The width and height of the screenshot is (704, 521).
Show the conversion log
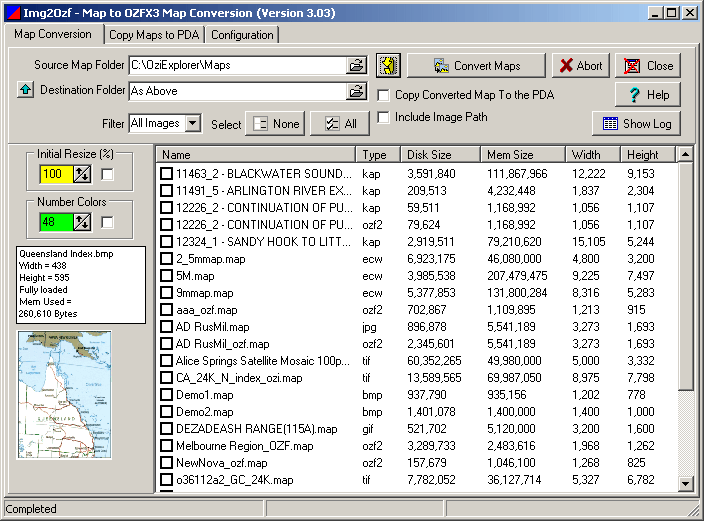(x=637, y=124)
